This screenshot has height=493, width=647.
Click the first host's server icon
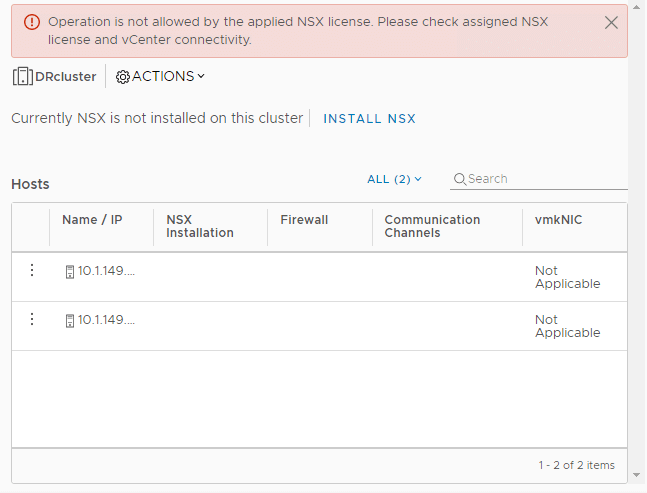pyautogui.click(x=70, y=272)
